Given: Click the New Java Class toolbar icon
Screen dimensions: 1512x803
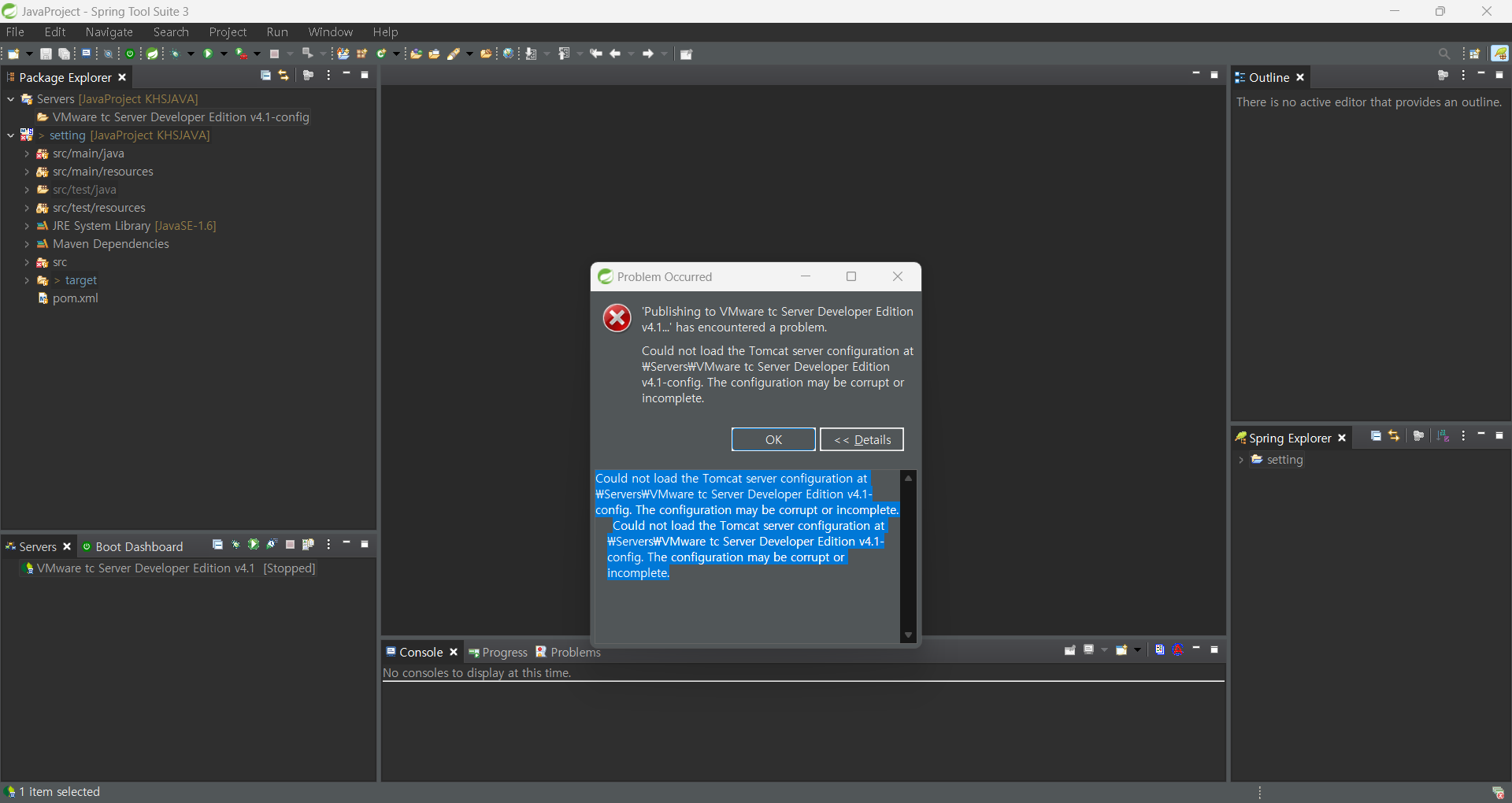Looking at the screenshot, I should click(x=381, y=54).
